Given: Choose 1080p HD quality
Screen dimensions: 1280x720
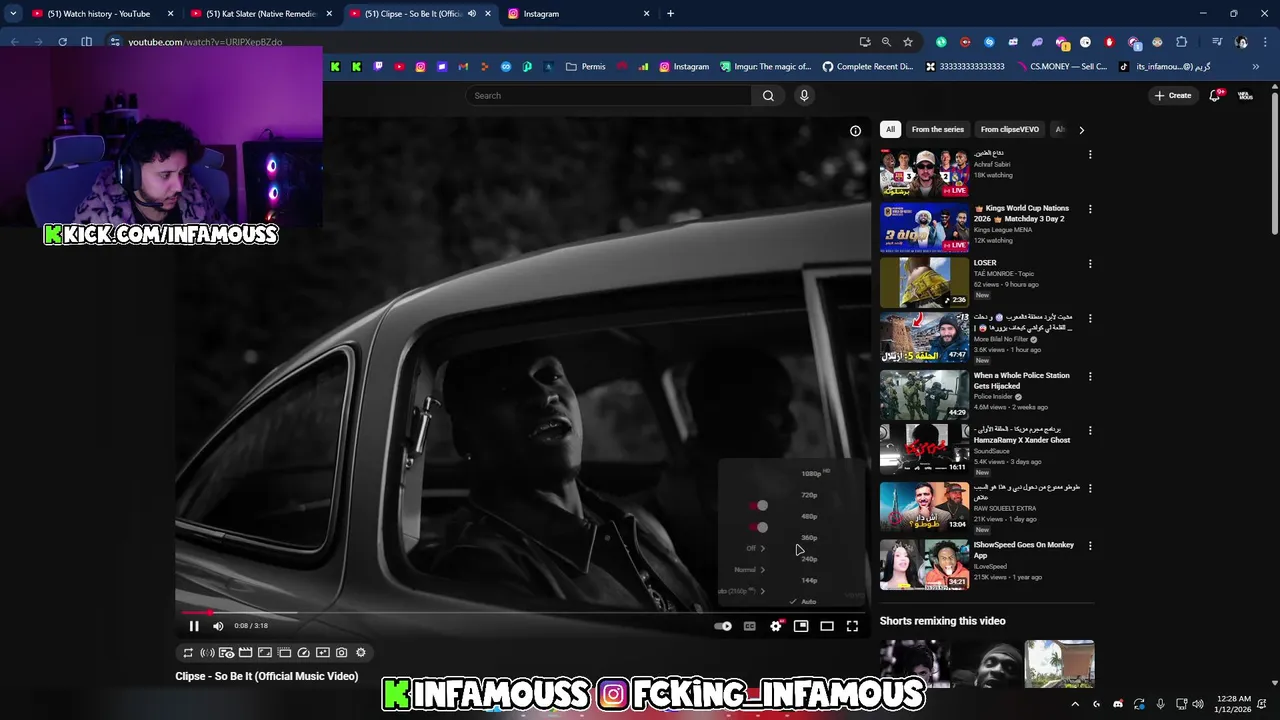Looking at the screenshot, I should click(814, 473).
